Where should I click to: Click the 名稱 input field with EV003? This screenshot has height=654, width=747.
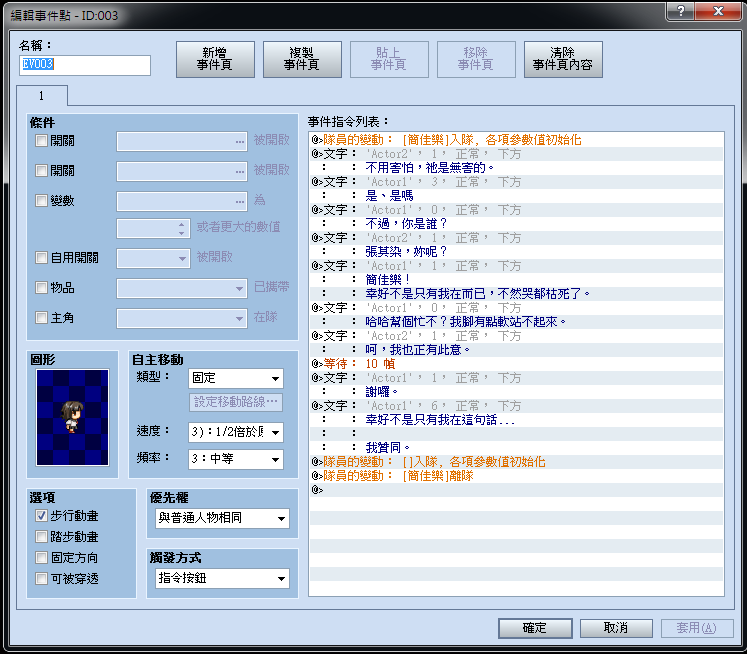tap(85, 65)
